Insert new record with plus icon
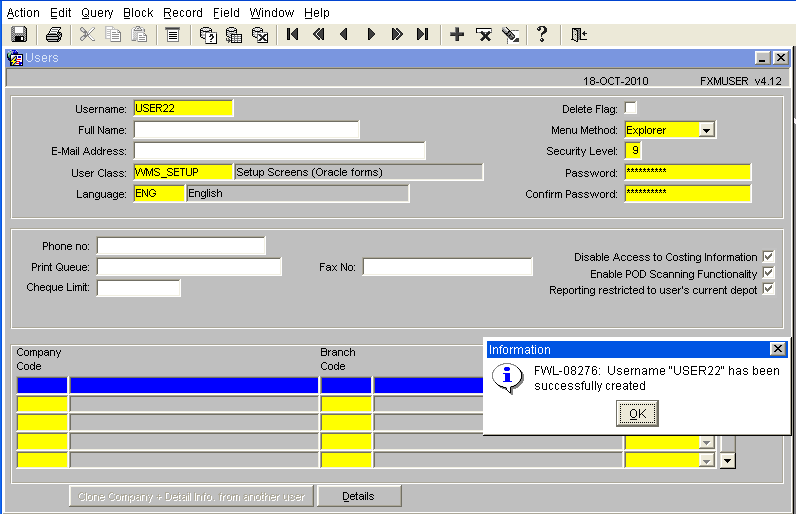Viewport: 796px width, 514px height. (x=457, y=35)
